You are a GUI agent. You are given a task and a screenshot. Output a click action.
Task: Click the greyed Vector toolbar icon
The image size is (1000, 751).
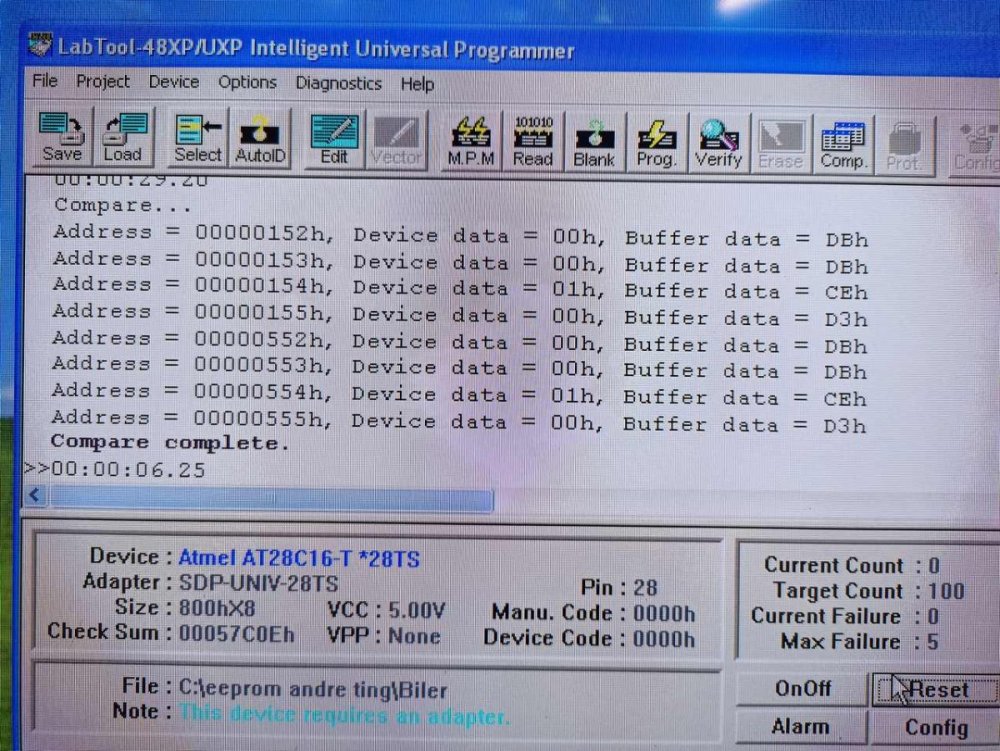(x=396, y=140)
